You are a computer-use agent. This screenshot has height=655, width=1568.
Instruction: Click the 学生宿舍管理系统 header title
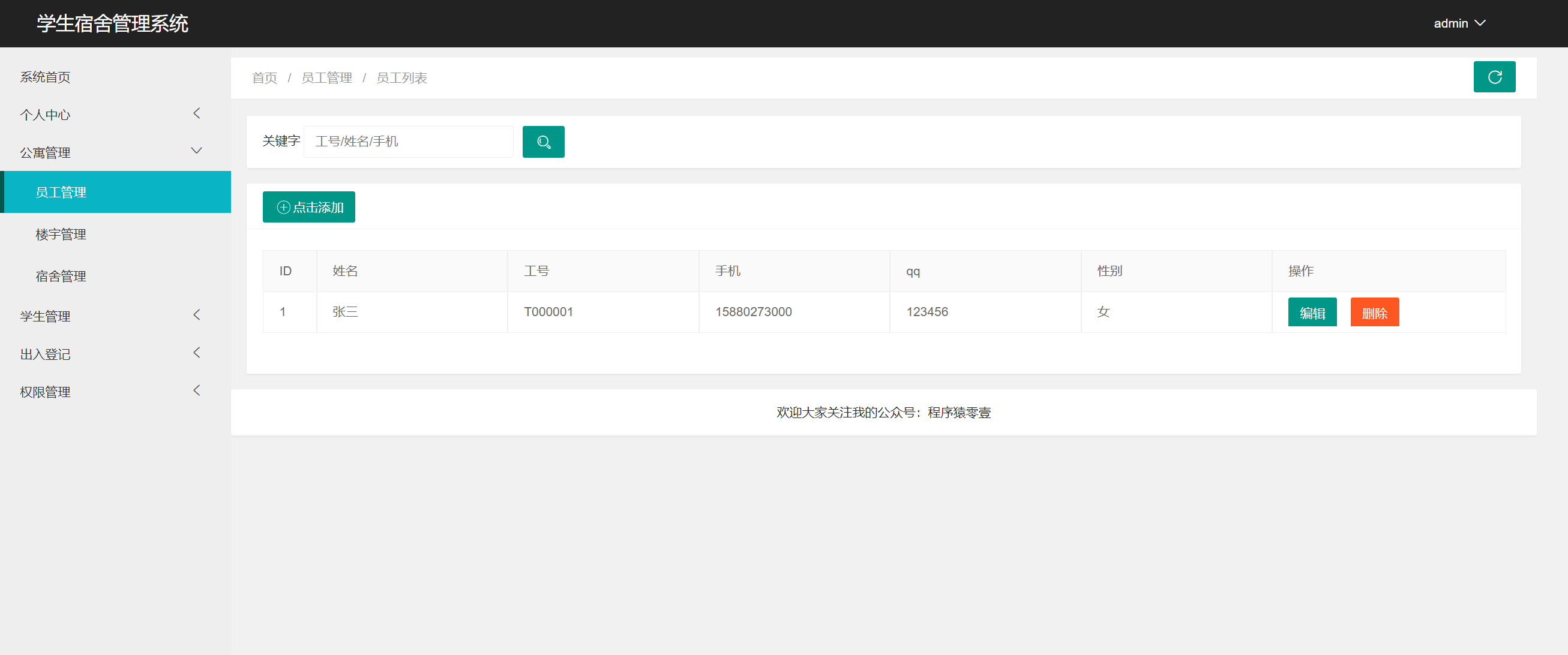click(x=113, y=24)
